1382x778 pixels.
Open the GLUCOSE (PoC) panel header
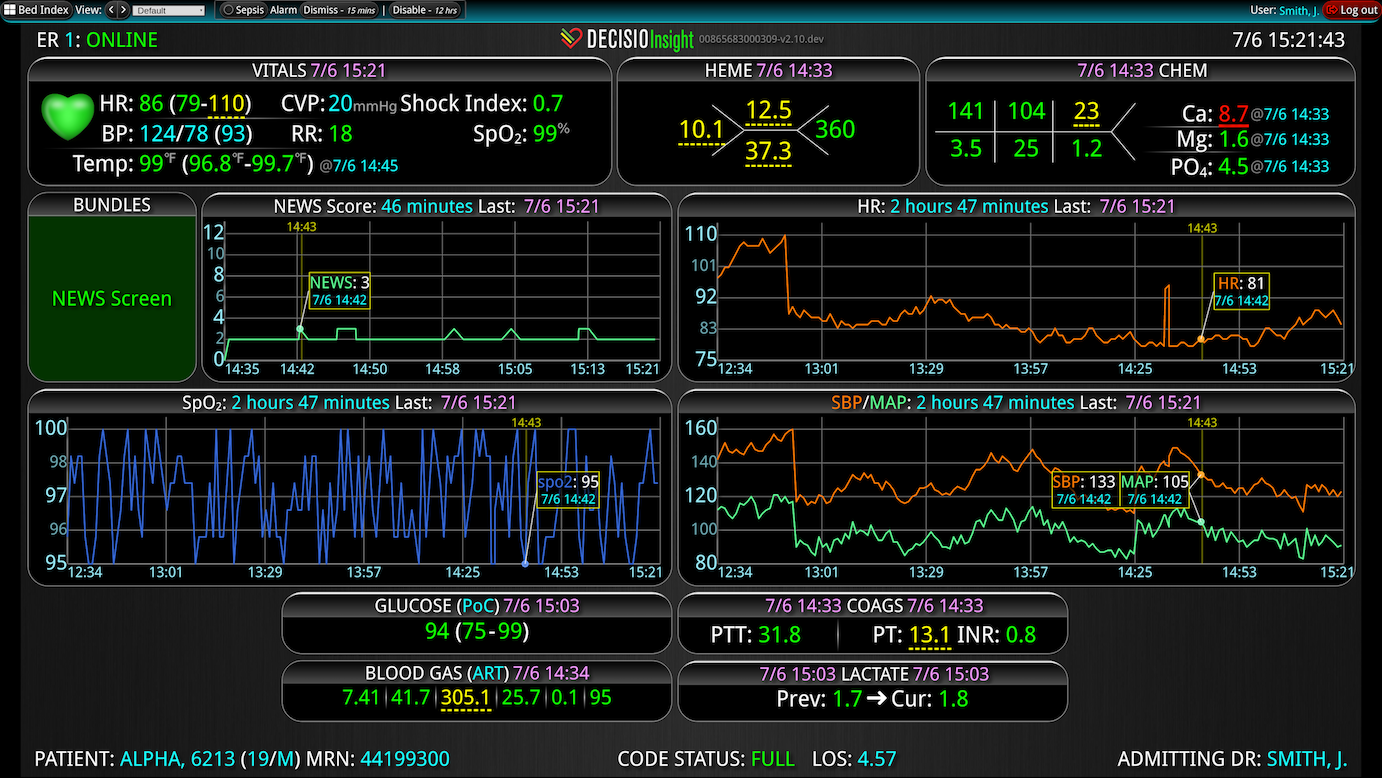click(x=477, y=606)
